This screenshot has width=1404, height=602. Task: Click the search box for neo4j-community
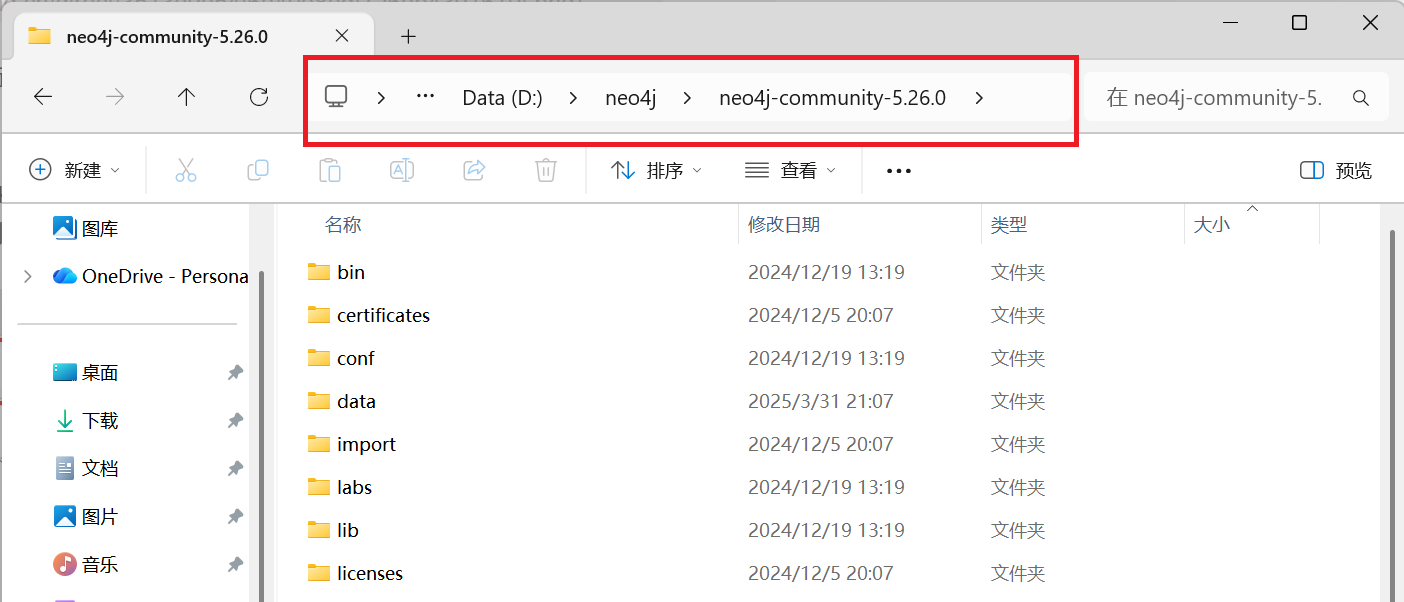(1237, 98)
